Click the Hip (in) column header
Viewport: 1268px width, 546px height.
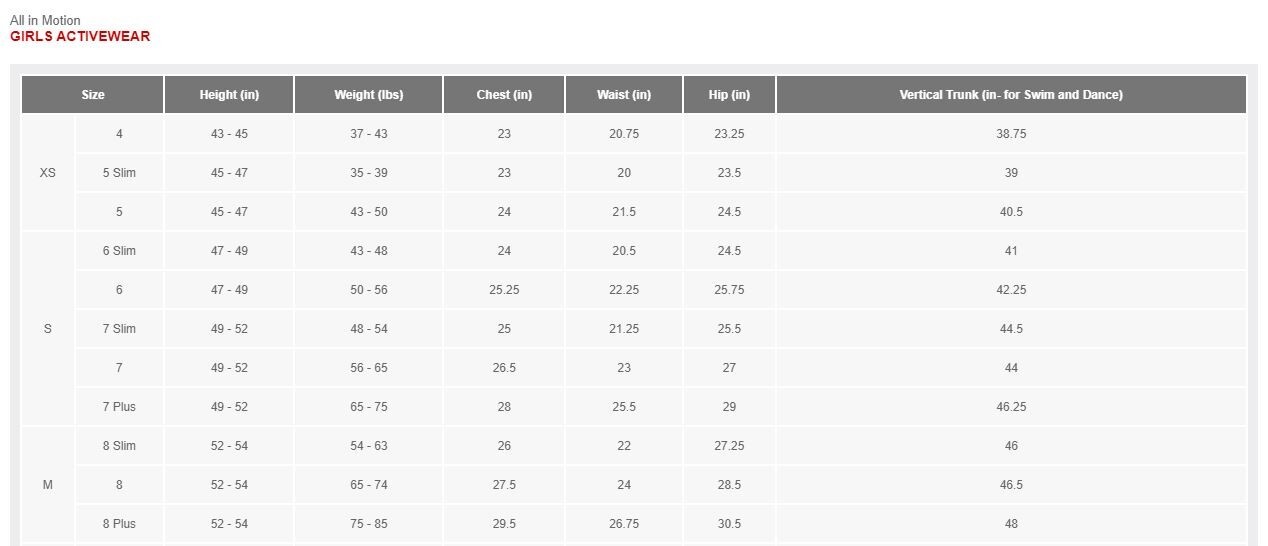click(729, 95)
